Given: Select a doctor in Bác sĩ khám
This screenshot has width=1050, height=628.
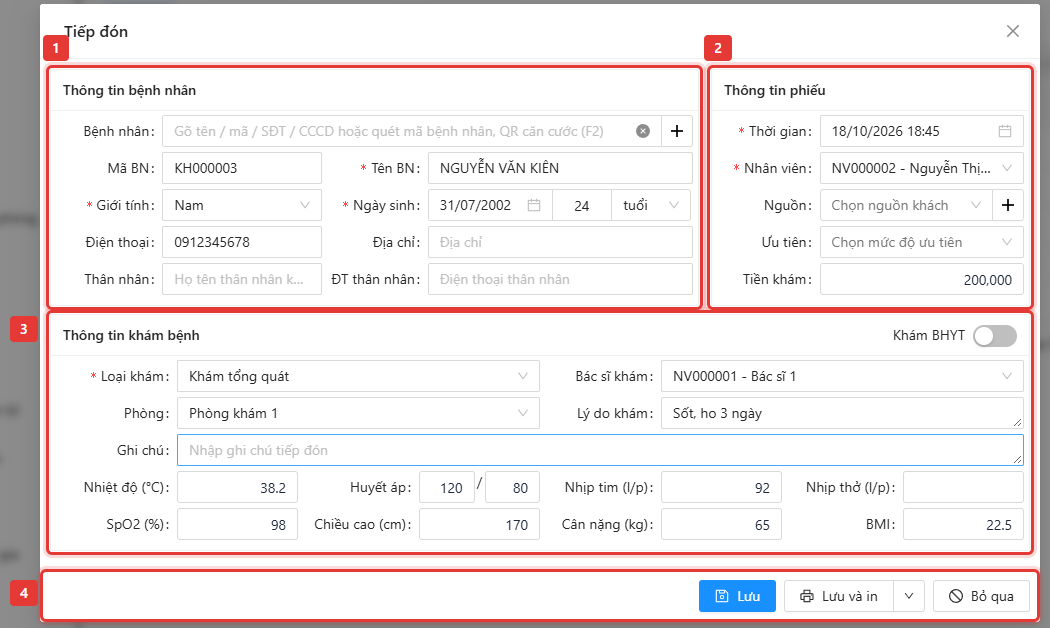Looking at the screenshot, I should pyautogui.click(x=842, y=376).
